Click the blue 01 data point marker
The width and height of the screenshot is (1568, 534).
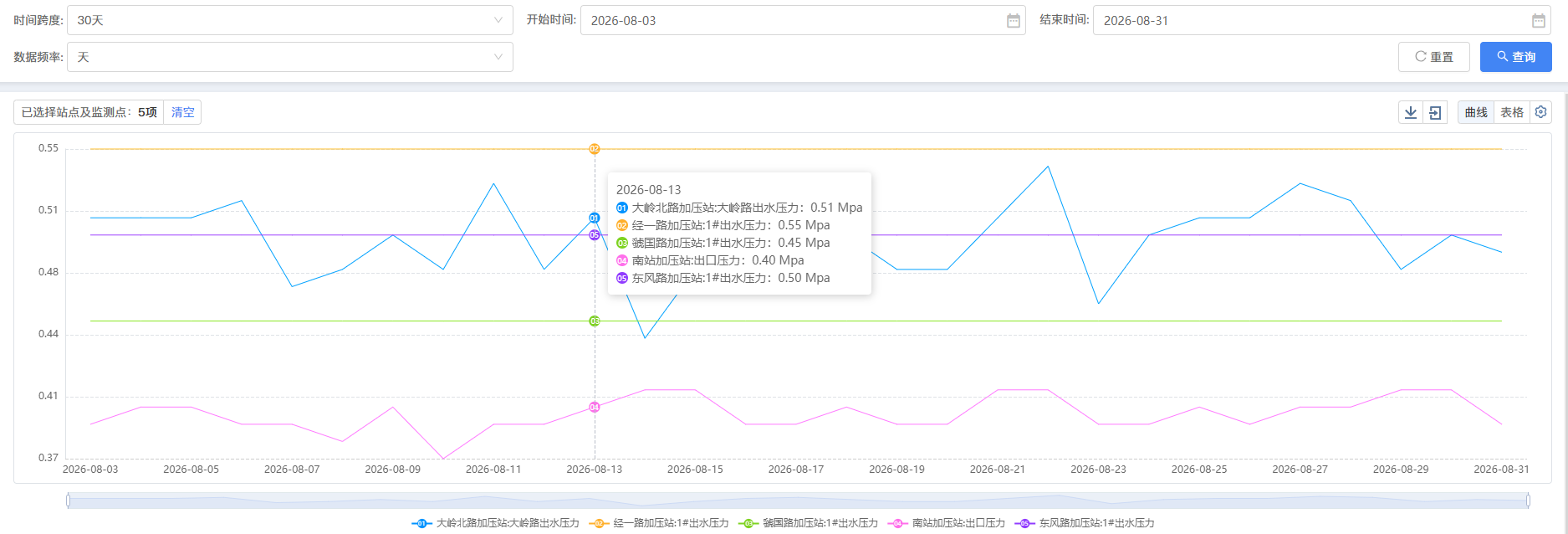pos(595,218)
